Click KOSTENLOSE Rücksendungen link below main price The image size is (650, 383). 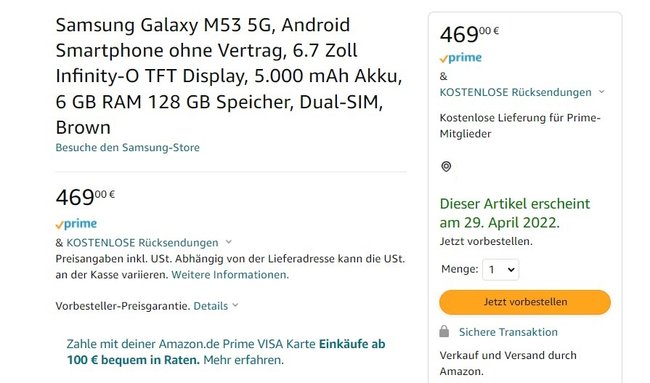point(142,242)
